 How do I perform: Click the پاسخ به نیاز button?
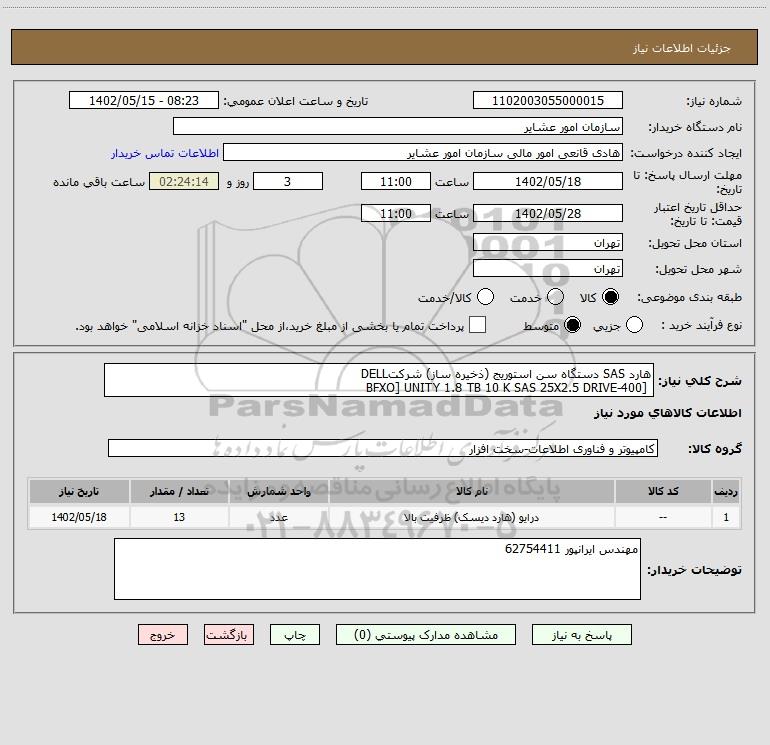(581, 635)
